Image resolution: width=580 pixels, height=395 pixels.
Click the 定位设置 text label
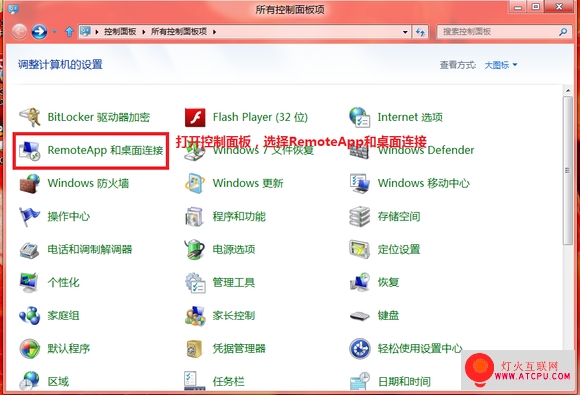(399, 250)
